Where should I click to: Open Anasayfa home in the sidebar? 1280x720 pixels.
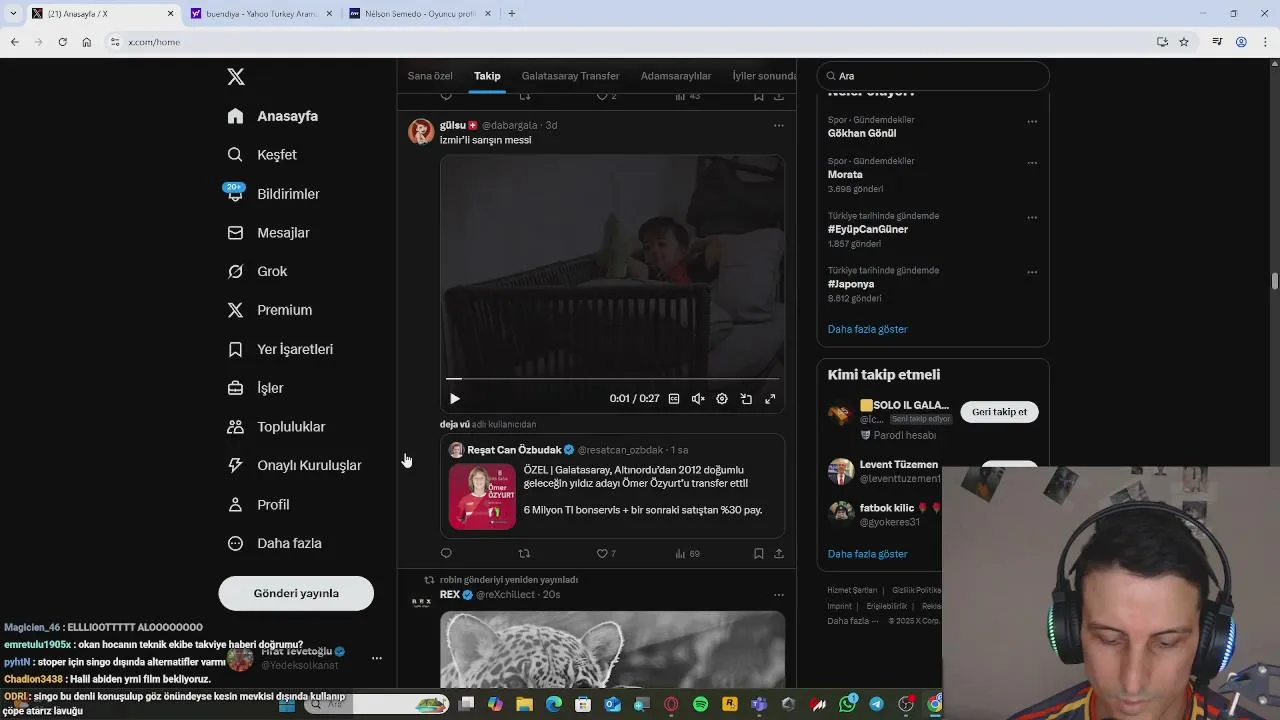pos(273,116)
